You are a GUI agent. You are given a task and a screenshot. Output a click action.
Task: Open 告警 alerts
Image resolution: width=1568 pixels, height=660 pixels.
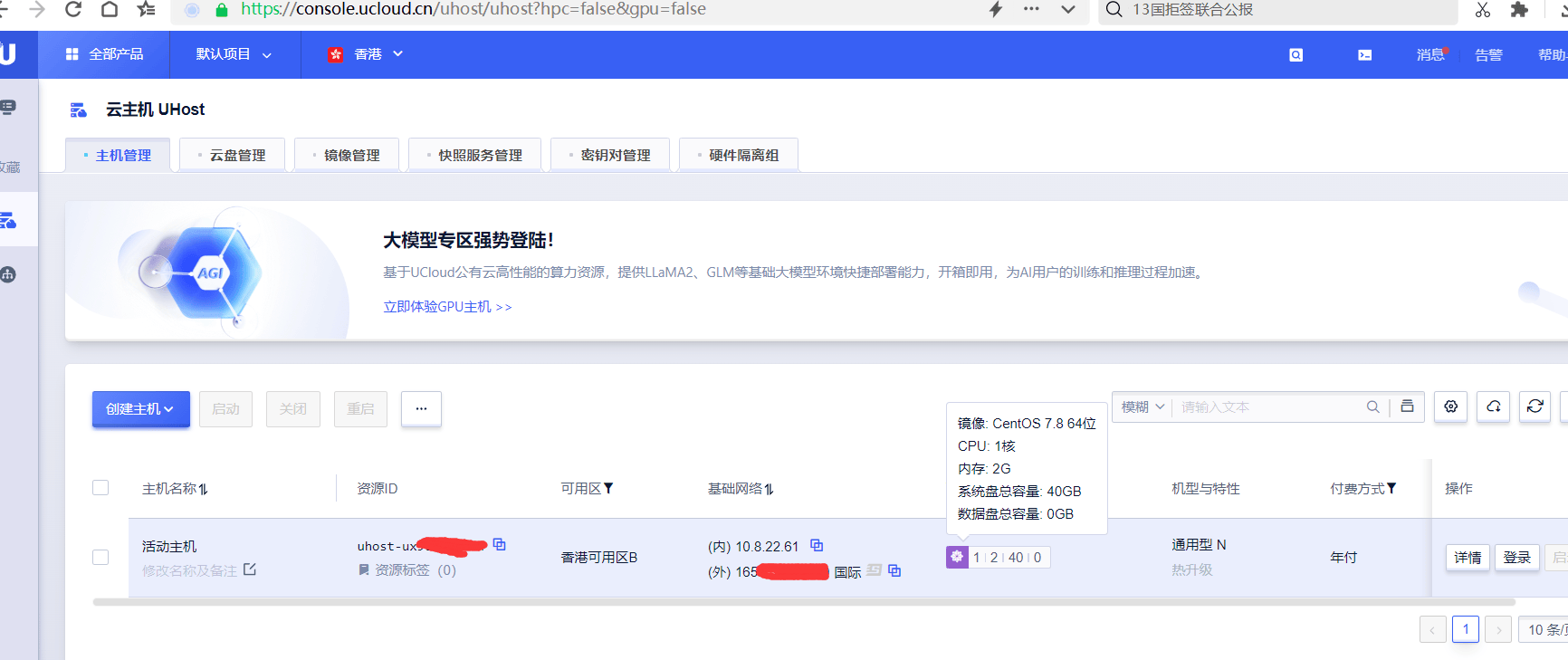[x=1488, y=55]
